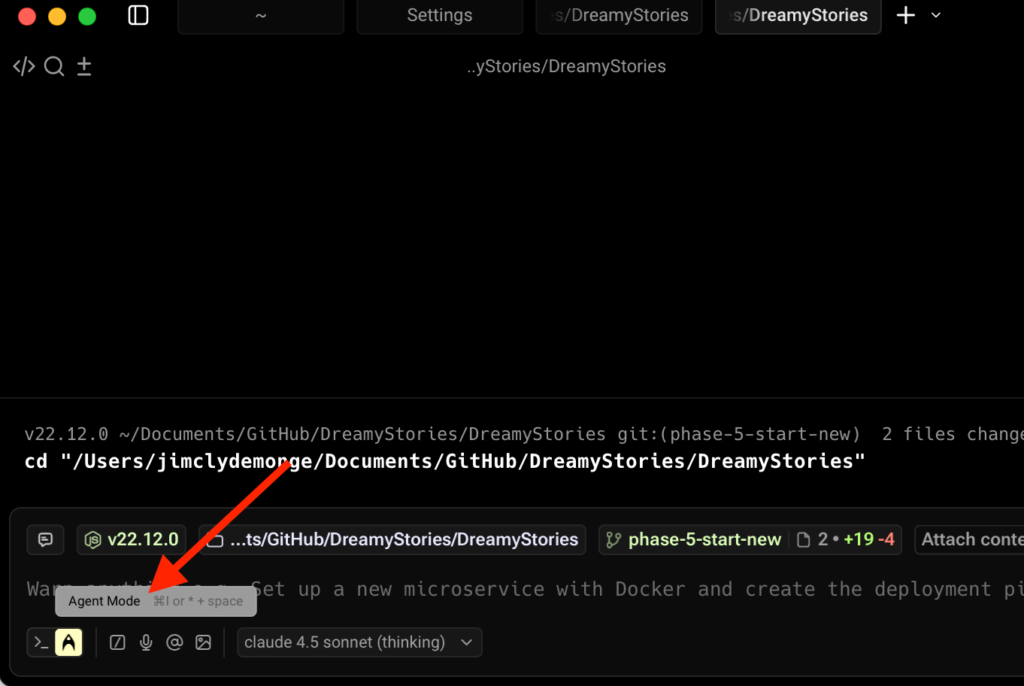Select the active DreamyStories tab
1024x686 pixels.
click(798, 16)
